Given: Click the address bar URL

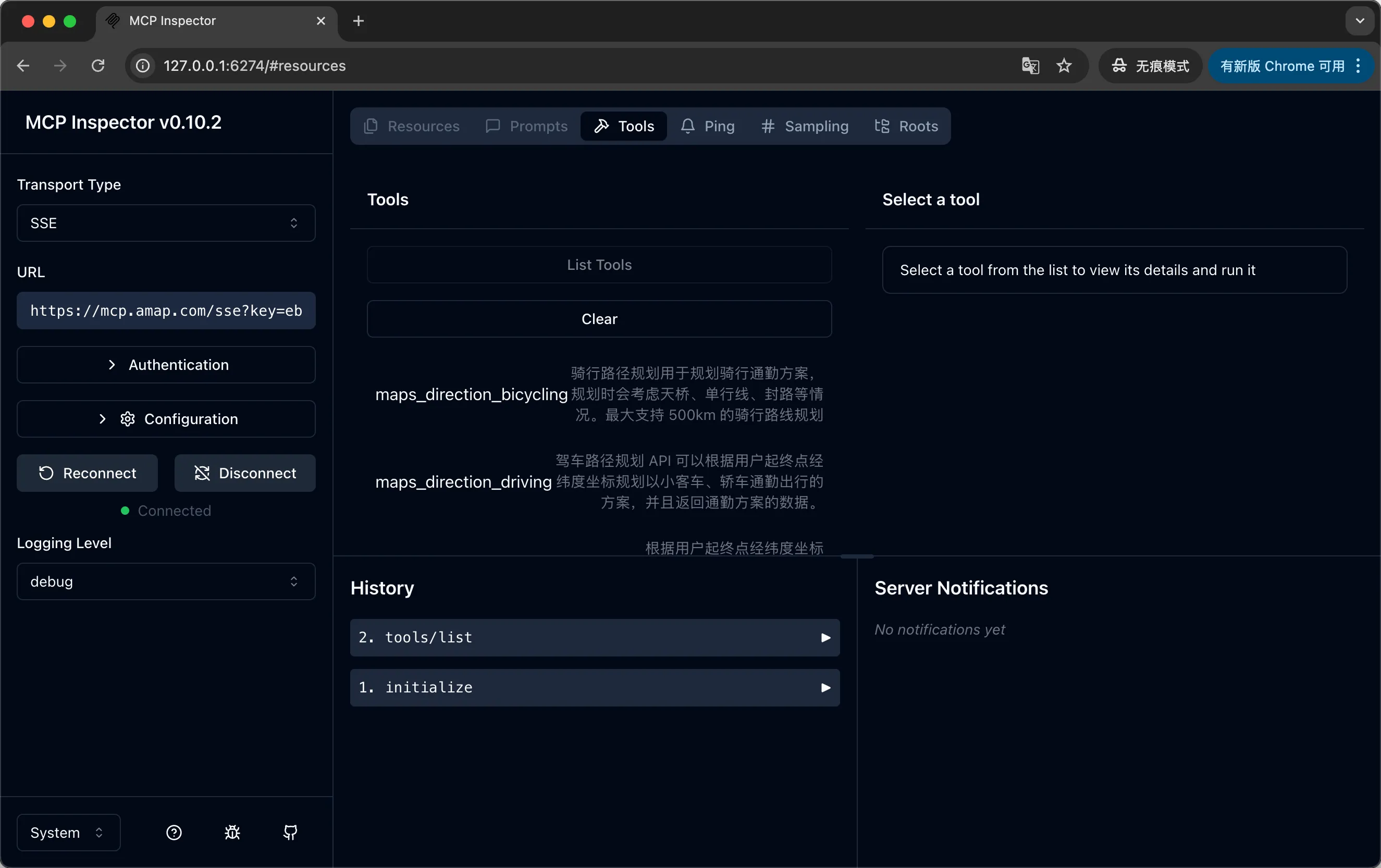Looking at the screenshot, I should coord(255,66).
